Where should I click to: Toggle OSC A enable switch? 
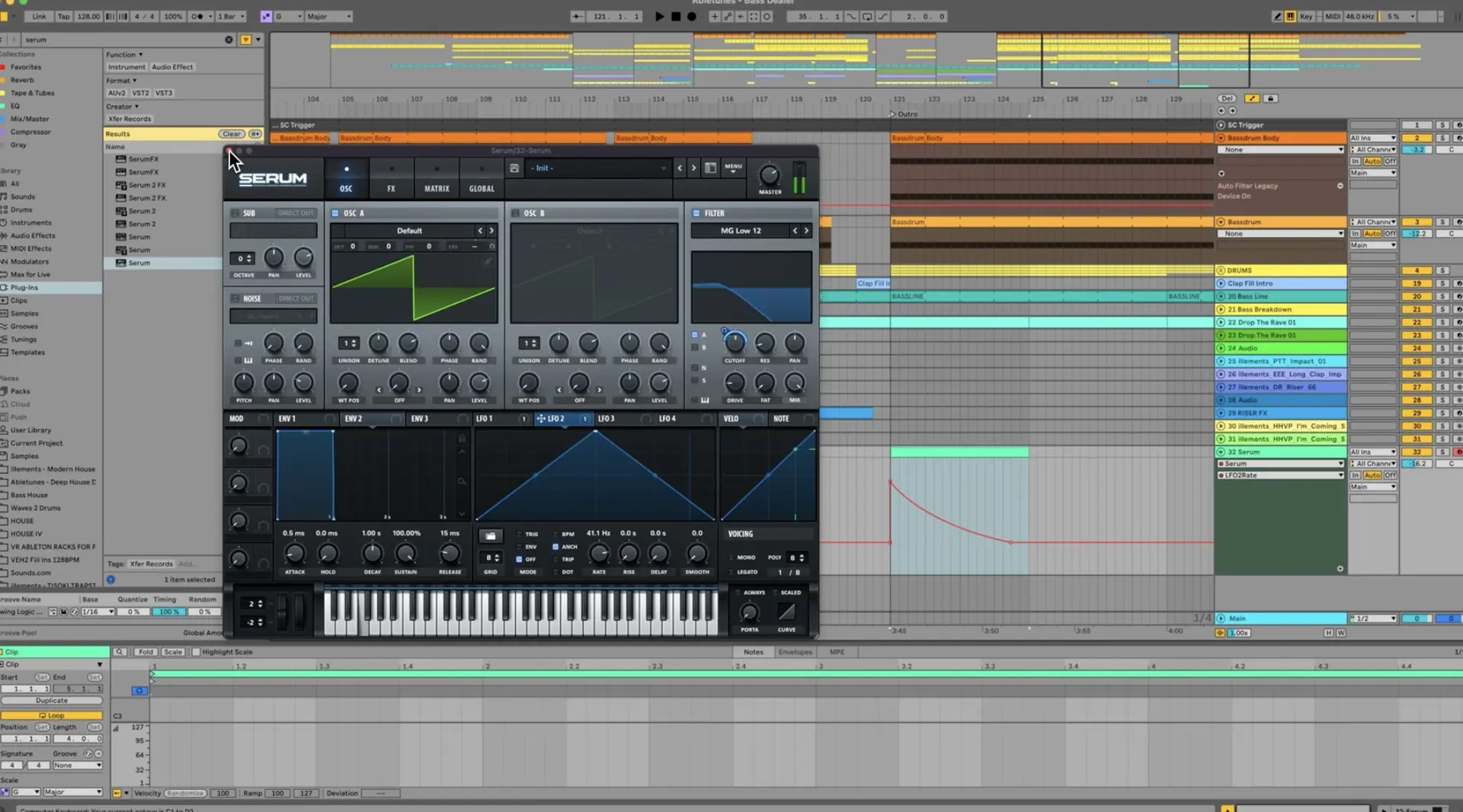point(335,213)
